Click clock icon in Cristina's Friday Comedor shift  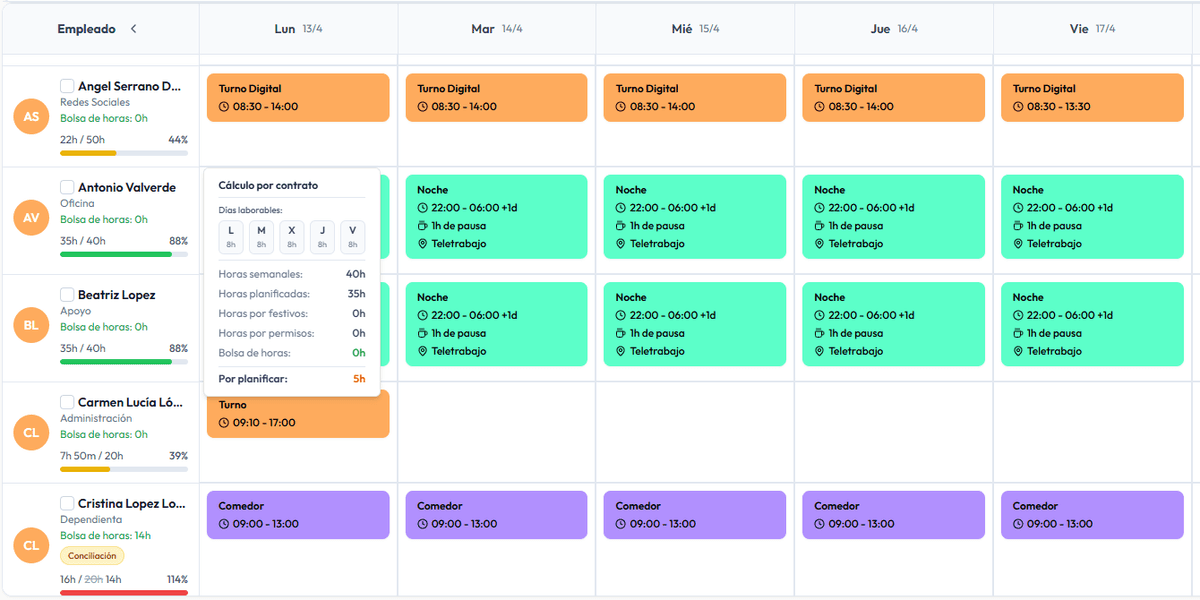[x=1018, y=524]
